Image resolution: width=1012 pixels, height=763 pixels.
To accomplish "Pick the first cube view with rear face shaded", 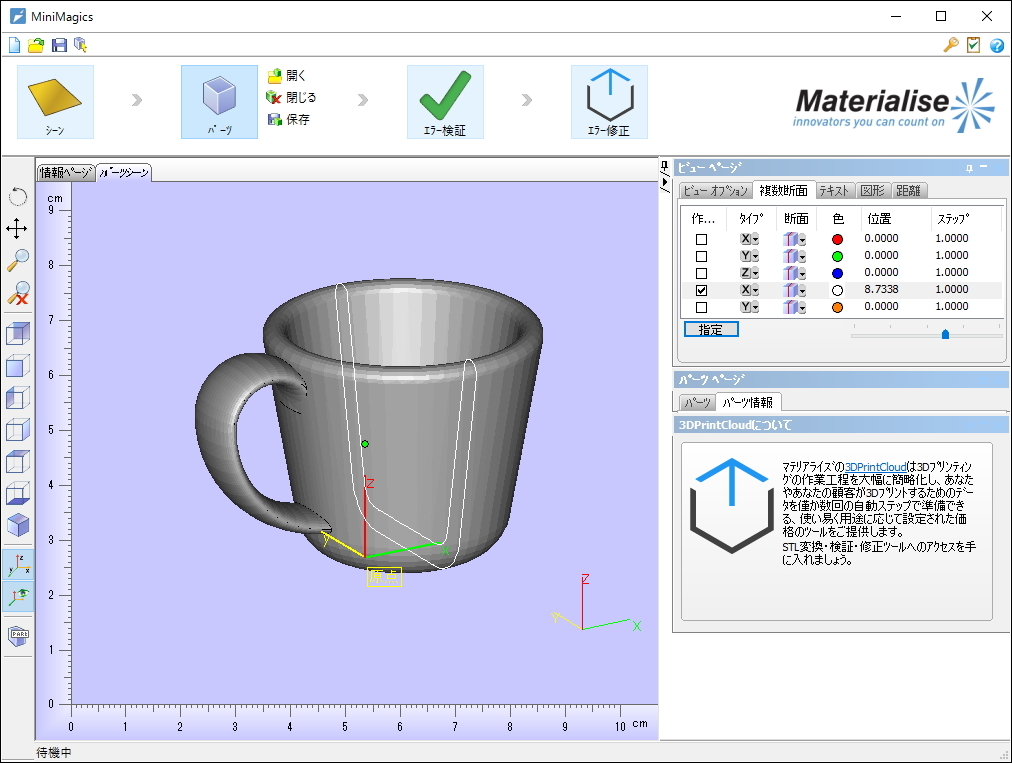I will click(x=17, y=334).
